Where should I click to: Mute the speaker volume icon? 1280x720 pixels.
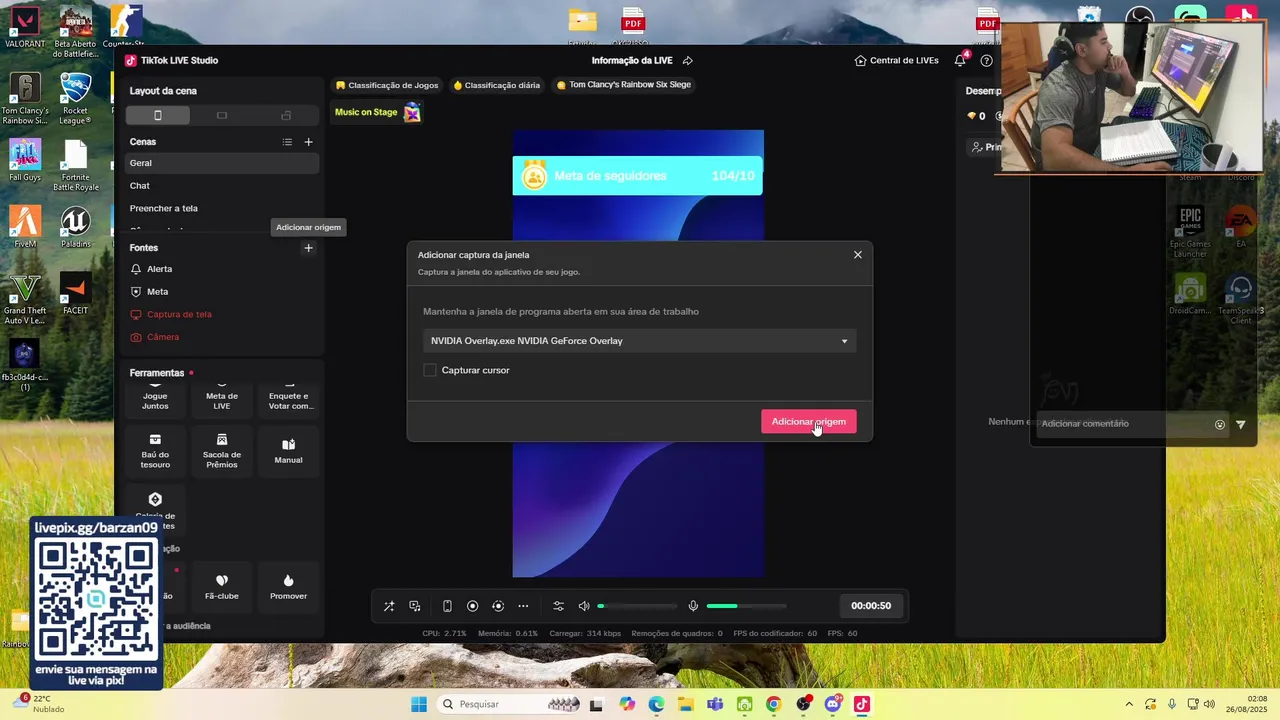(584, 606)
